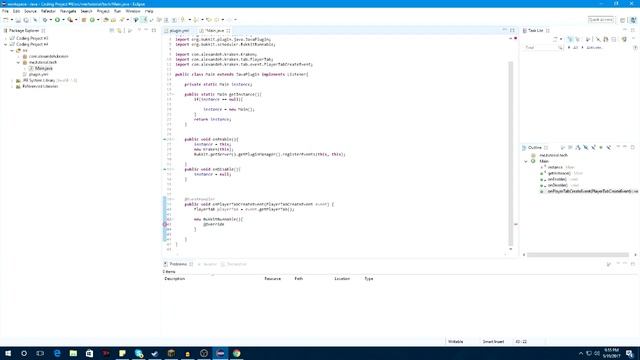Open the Run menu
Viewport: 640px width, 360px height.
[x=118, y=11]
